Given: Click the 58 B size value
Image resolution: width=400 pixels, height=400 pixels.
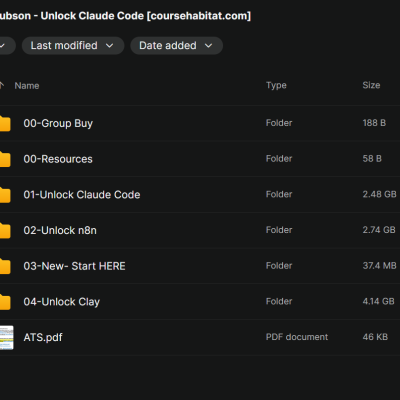Looking at the screenshot, I should coord(372,159).
